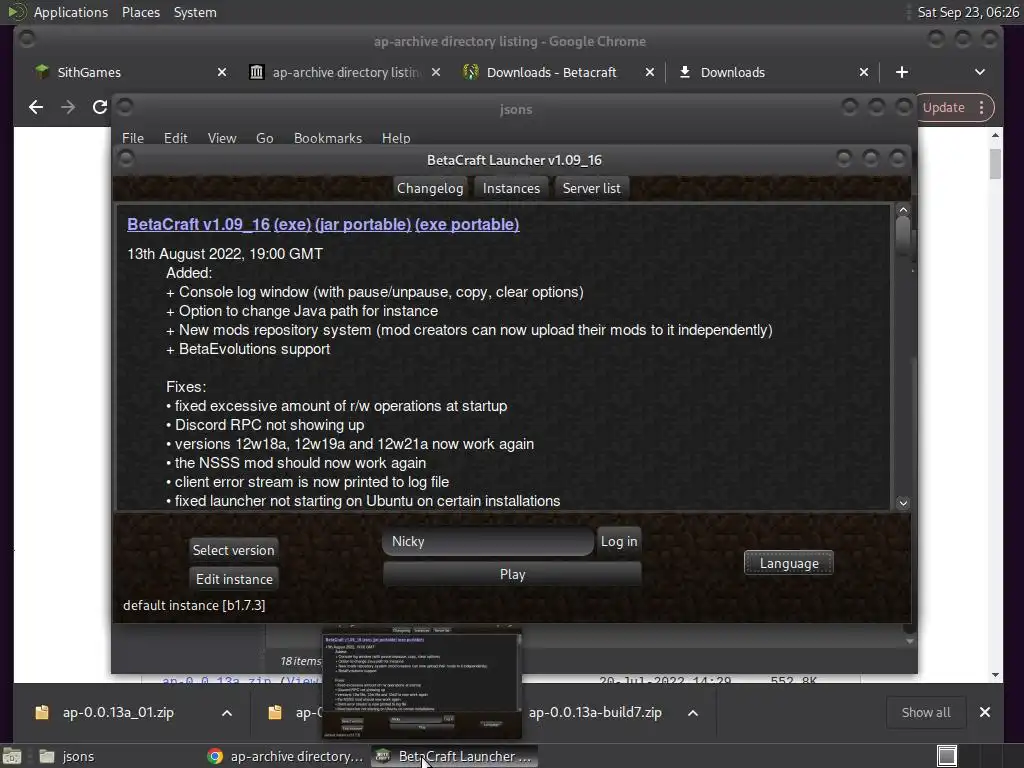Open the Places menu
The height and width of the screenshot is (768, 1024).
click(x=141, y=12)
